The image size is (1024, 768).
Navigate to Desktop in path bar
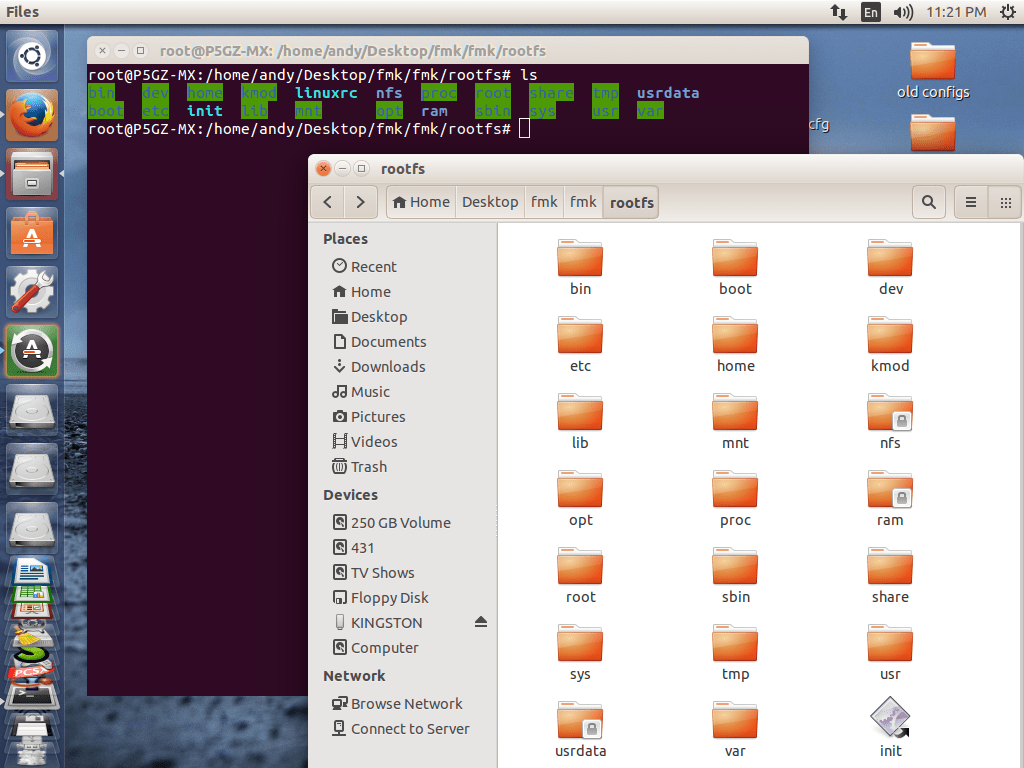(490, 202)
